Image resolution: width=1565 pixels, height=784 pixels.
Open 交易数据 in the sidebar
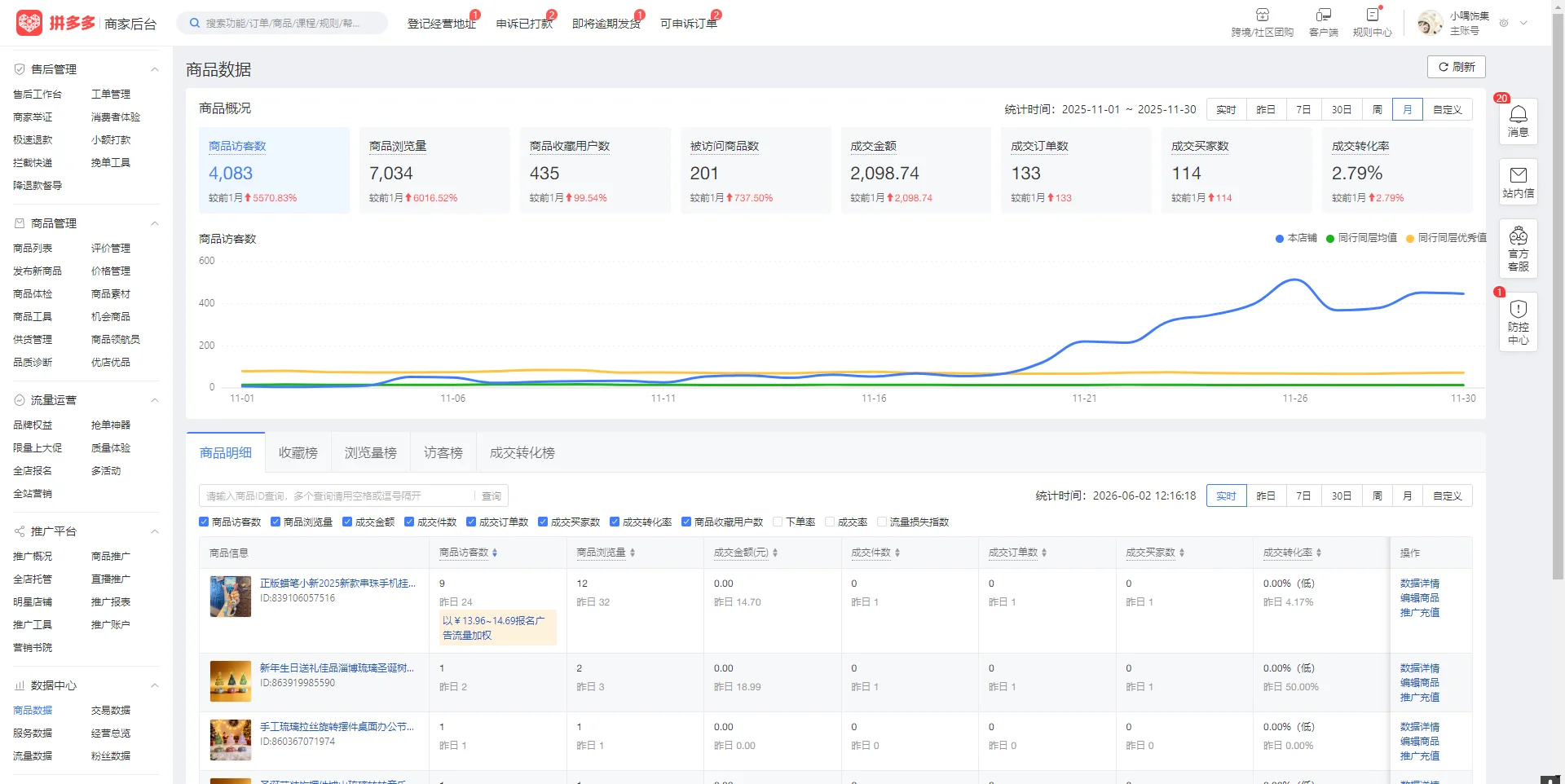click(111, 711)
